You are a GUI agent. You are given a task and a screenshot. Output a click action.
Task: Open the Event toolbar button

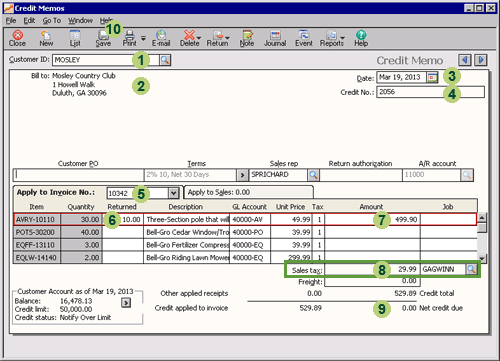pos(304,38)
